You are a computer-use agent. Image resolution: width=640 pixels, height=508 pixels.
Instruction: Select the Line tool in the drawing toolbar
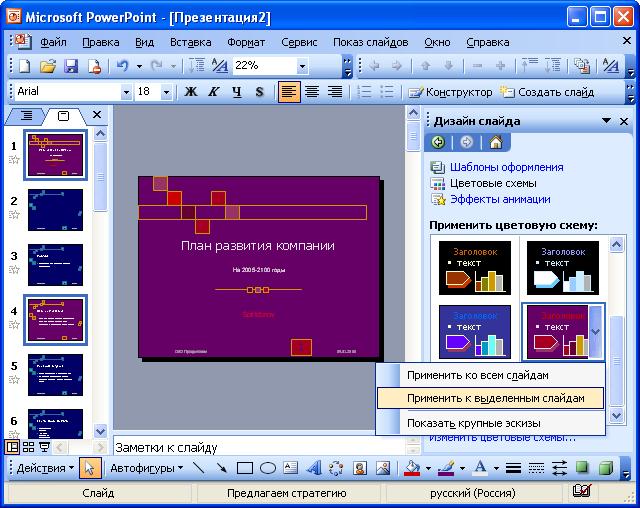(x=198, y=468)
